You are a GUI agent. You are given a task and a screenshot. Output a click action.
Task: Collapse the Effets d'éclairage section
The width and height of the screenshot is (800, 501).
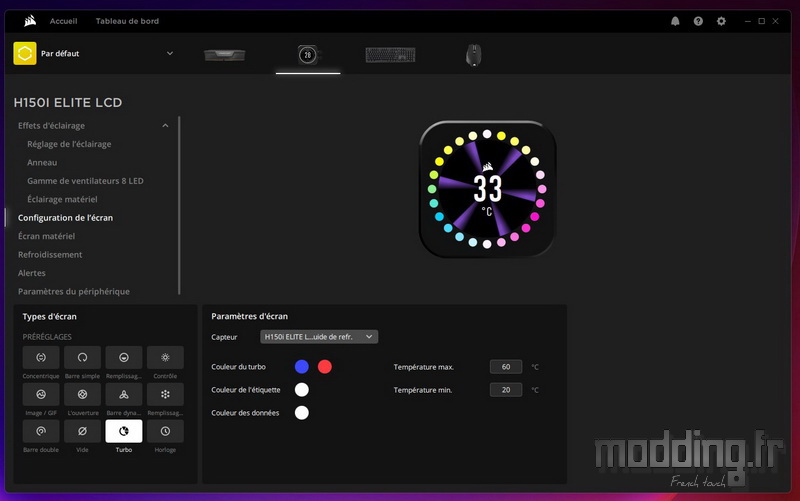[165, 126]
